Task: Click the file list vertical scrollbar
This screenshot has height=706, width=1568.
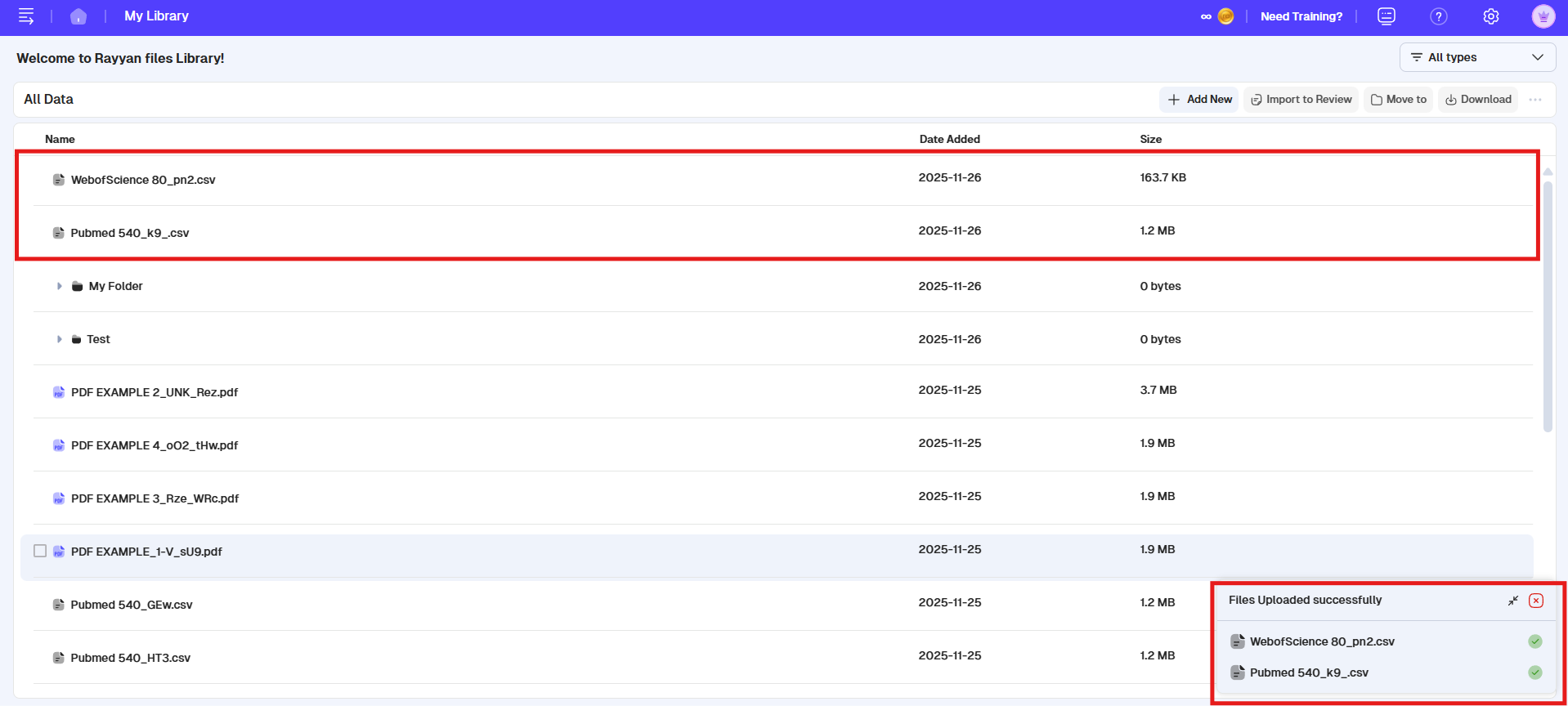Action: click(x=1547, y=302)
